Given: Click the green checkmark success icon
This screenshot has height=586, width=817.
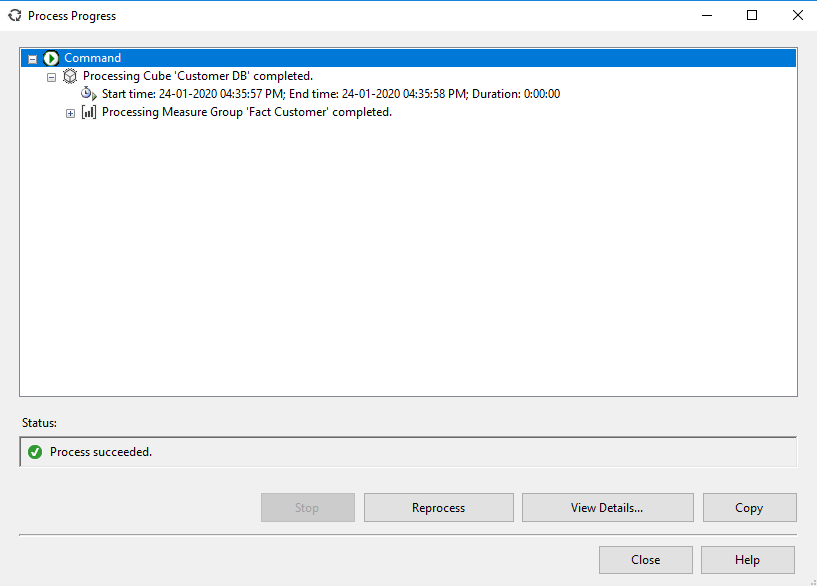Looking at the screenshot, I should (x=35, y=451).
